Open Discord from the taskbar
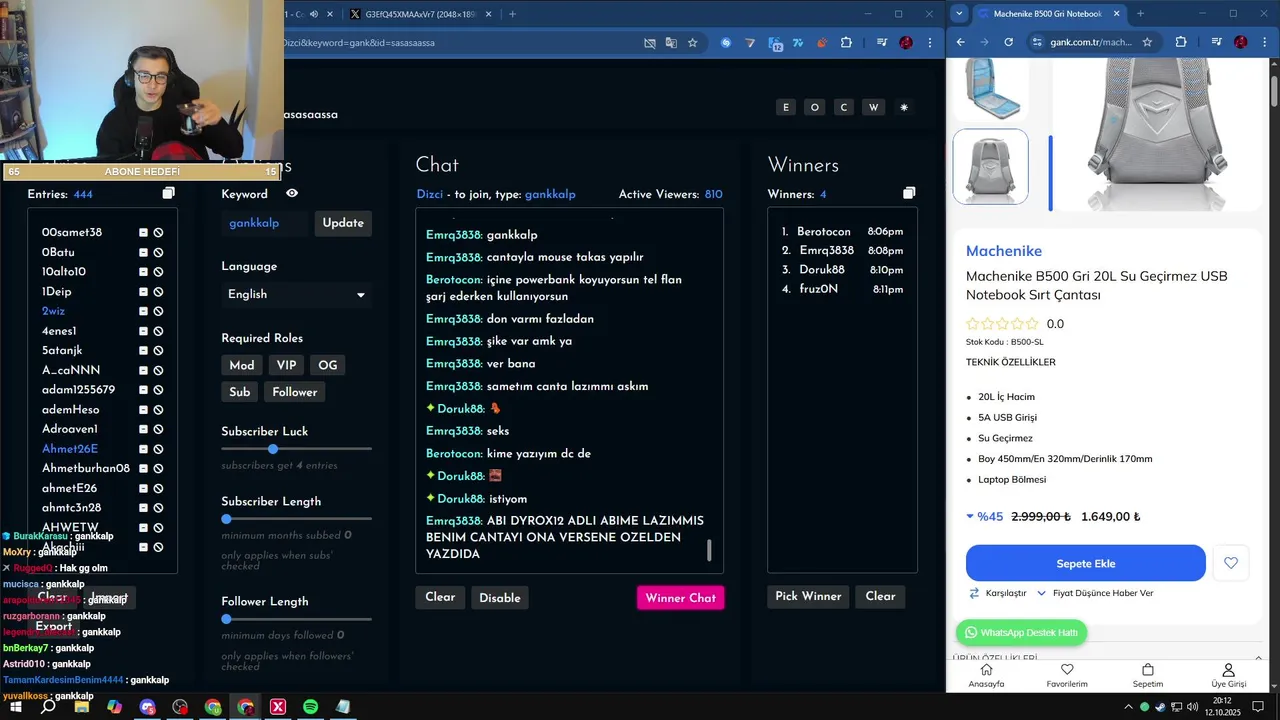This screenshot has height=720, width=1280. click(x=148, y=707)
